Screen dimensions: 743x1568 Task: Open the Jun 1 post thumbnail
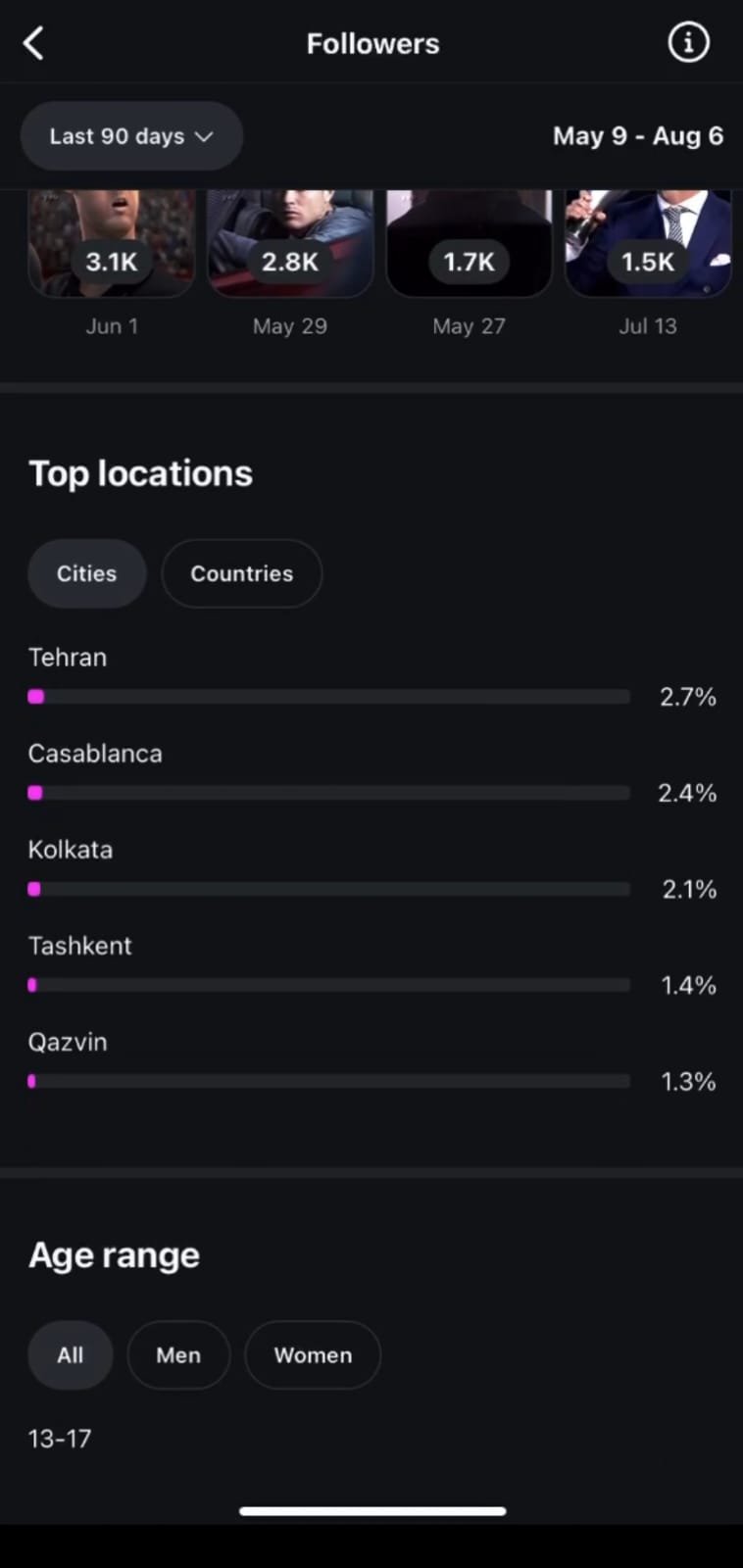(x=112, y=243)
